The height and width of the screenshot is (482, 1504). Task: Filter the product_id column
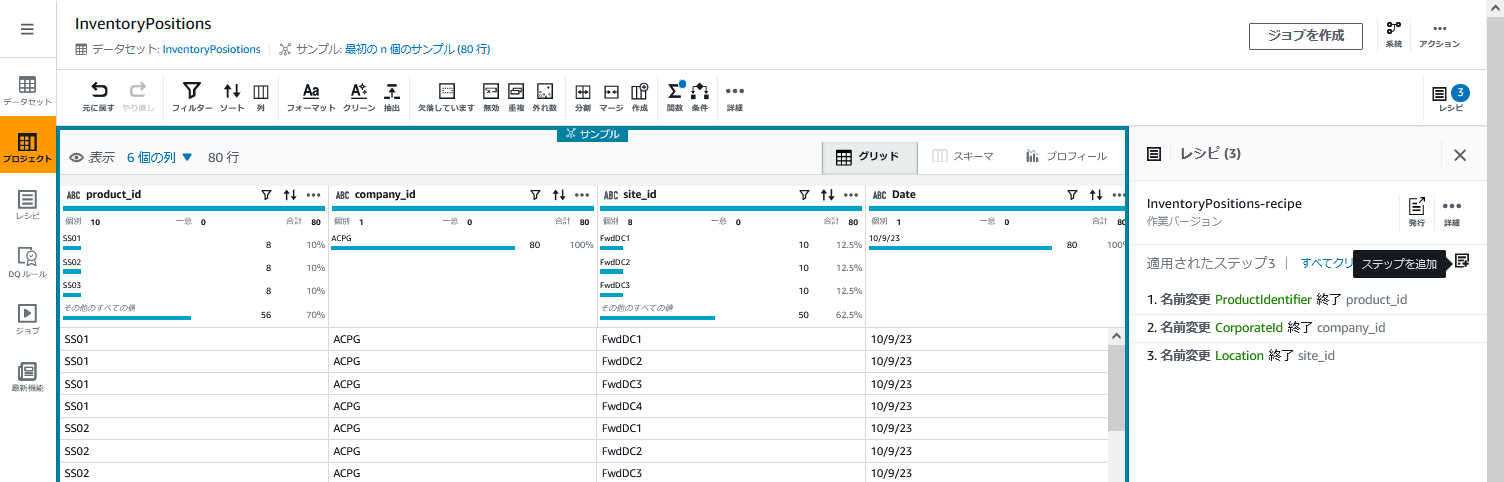tap(266, 195)
